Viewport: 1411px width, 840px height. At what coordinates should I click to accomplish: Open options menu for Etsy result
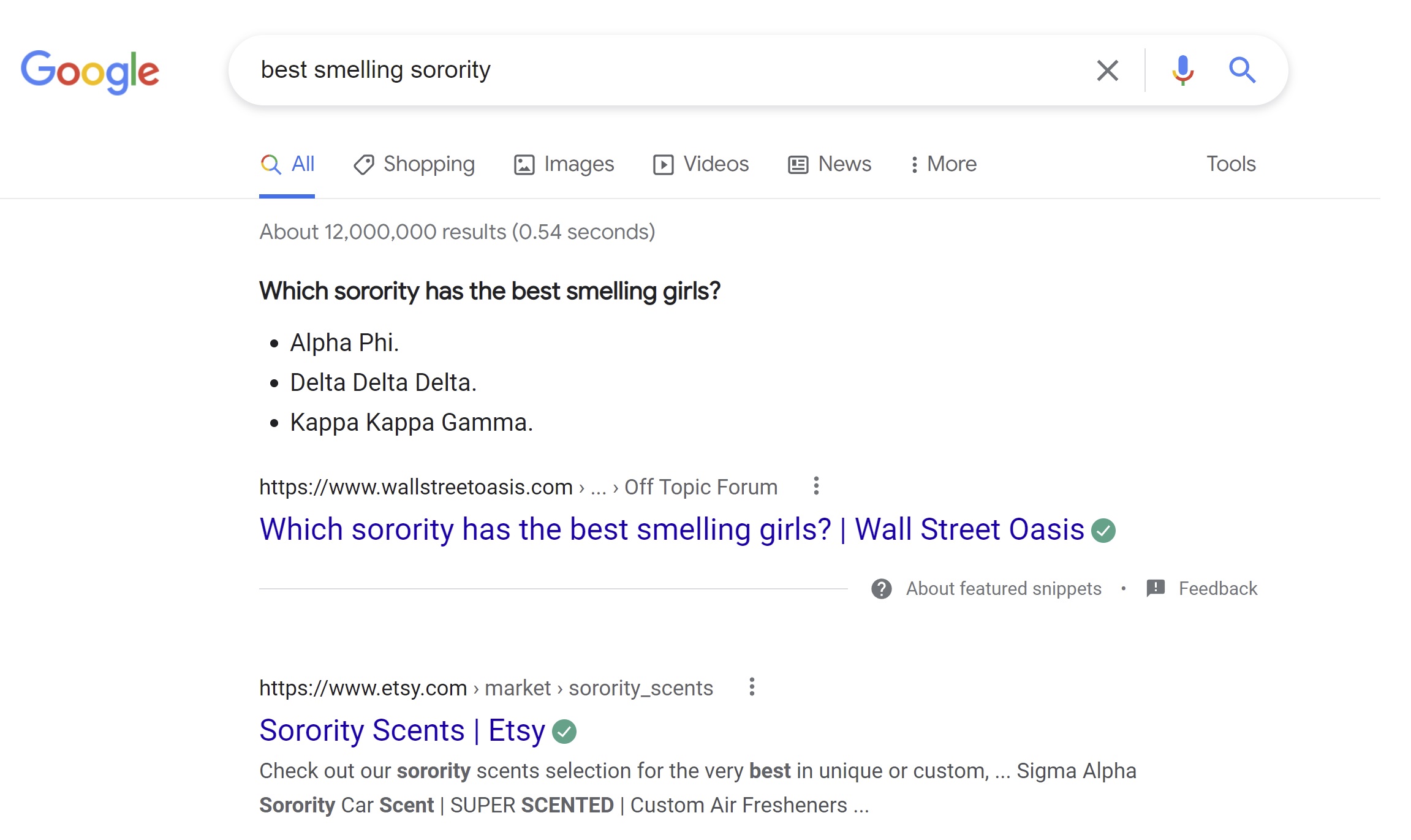click(752, 687)
